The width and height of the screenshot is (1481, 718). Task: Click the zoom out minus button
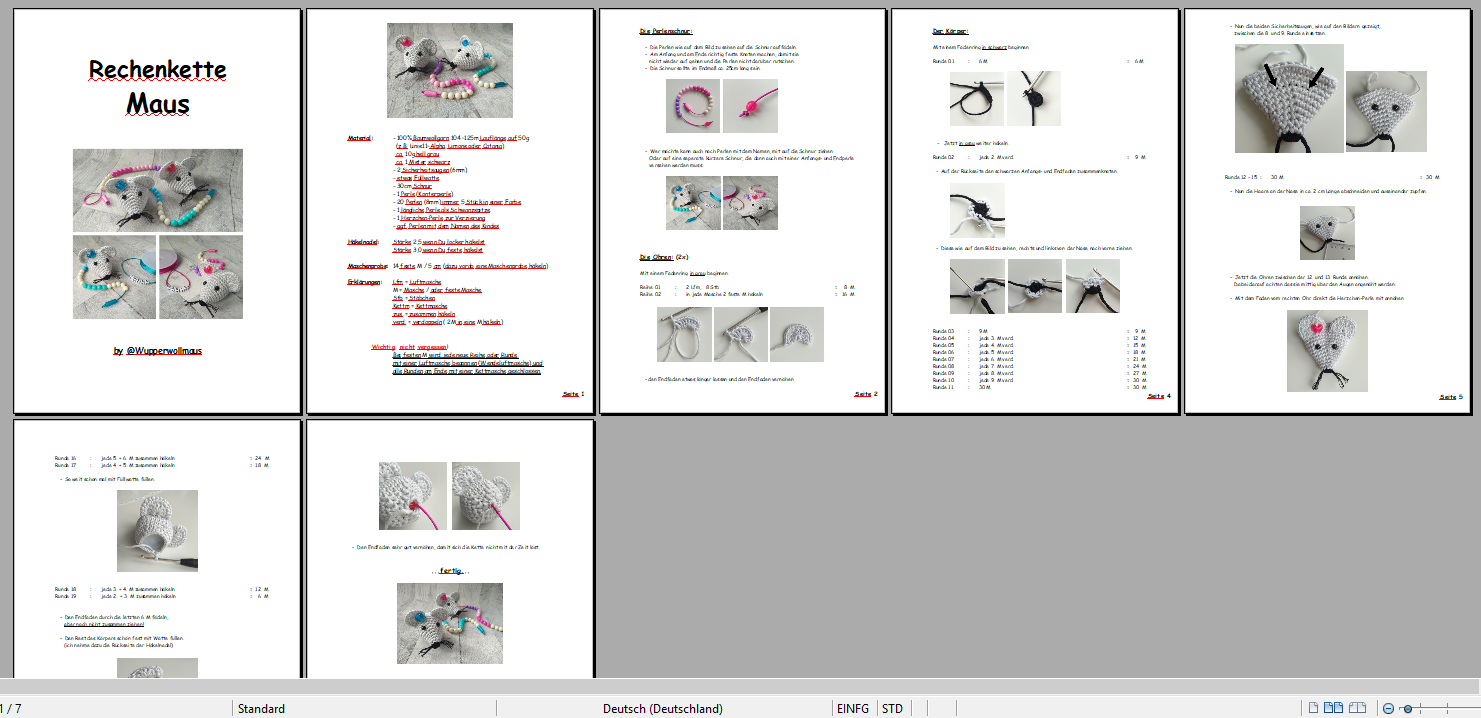tap(1388, 708)
